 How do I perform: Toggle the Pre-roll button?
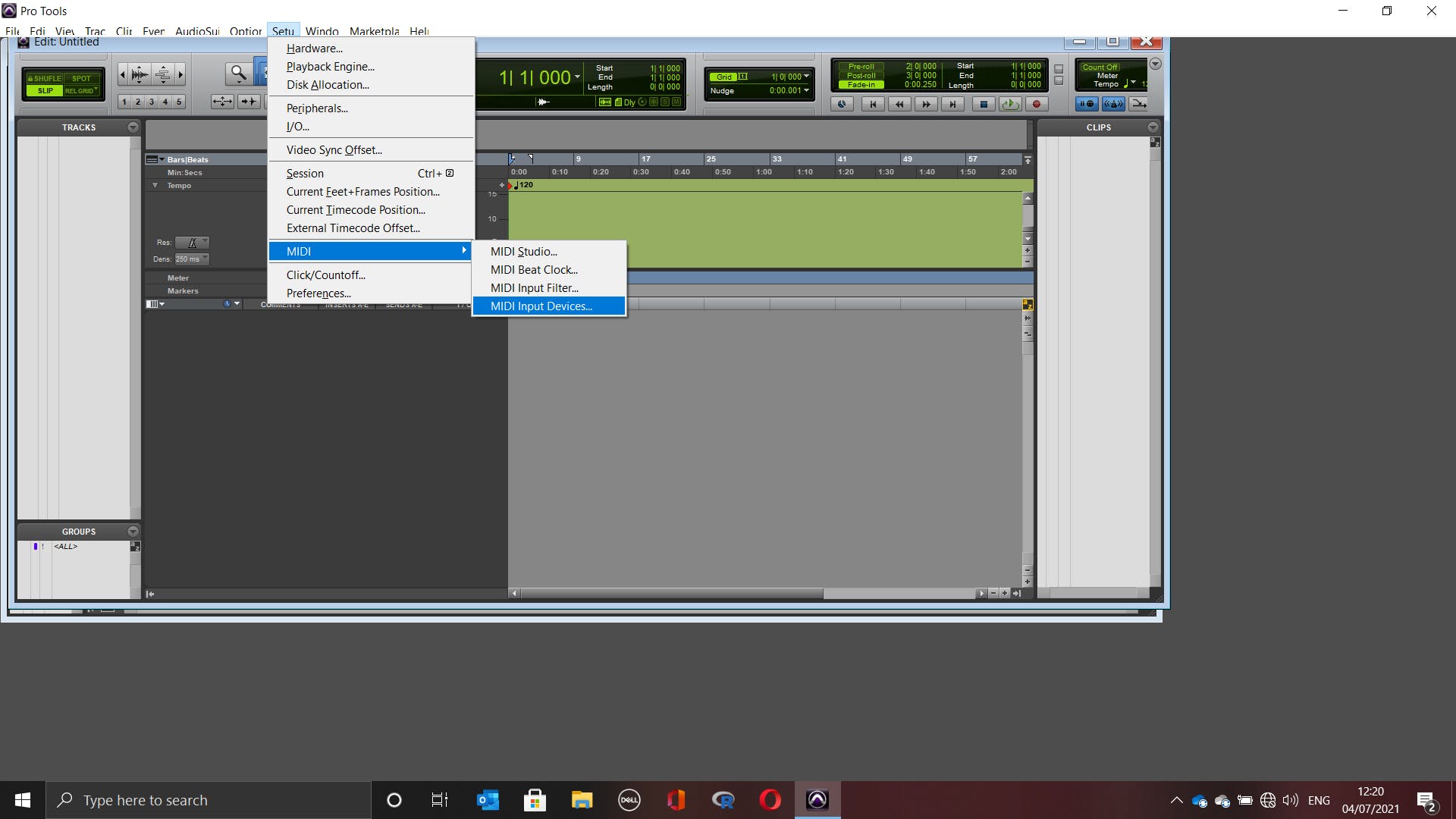click(x=861, y=67)
